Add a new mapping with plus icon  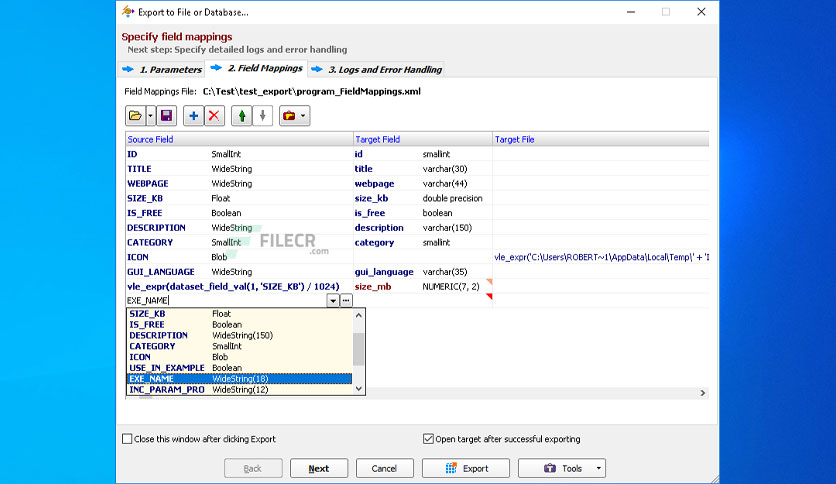[194, 116]
